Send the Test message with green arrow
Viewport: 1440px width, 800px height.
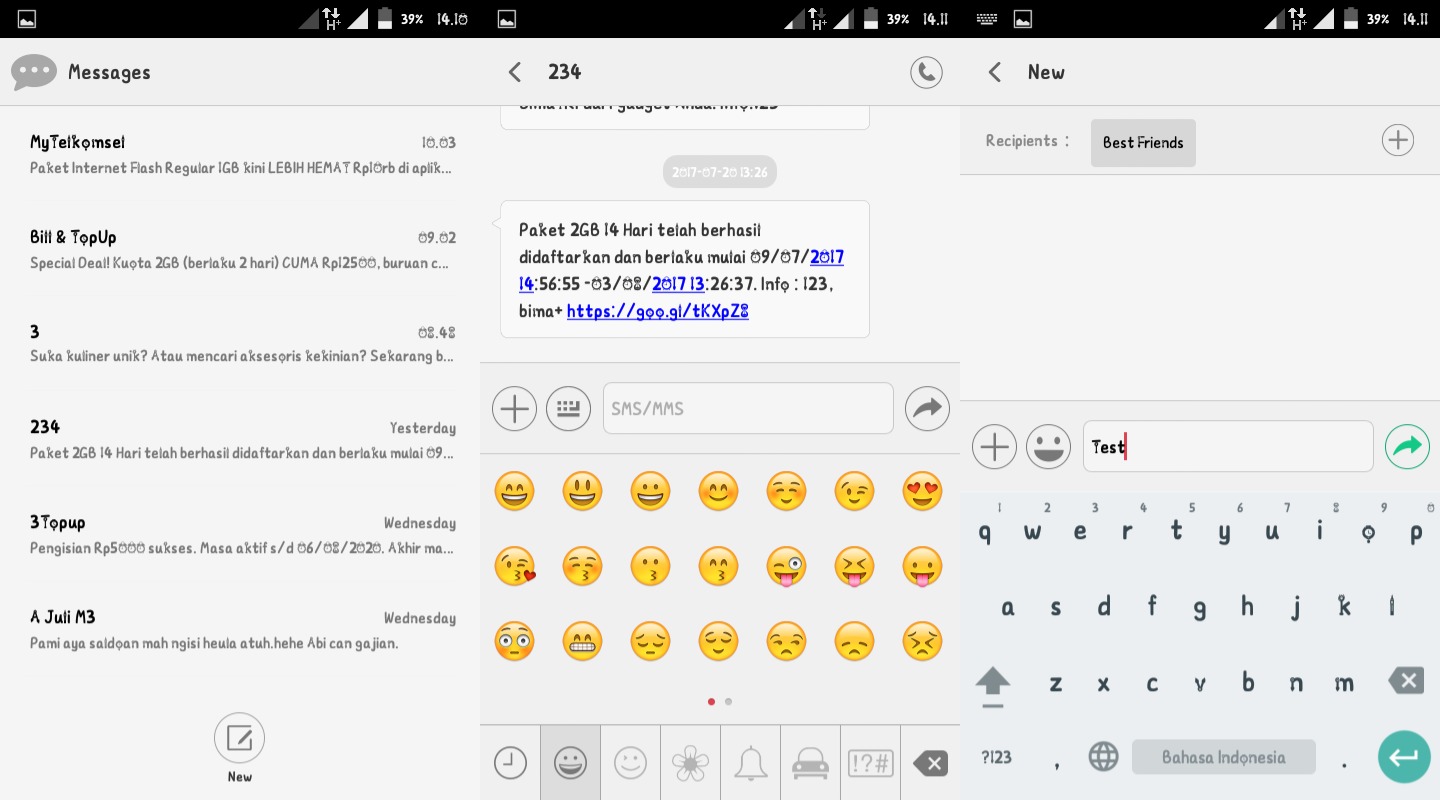point(1407,446)
